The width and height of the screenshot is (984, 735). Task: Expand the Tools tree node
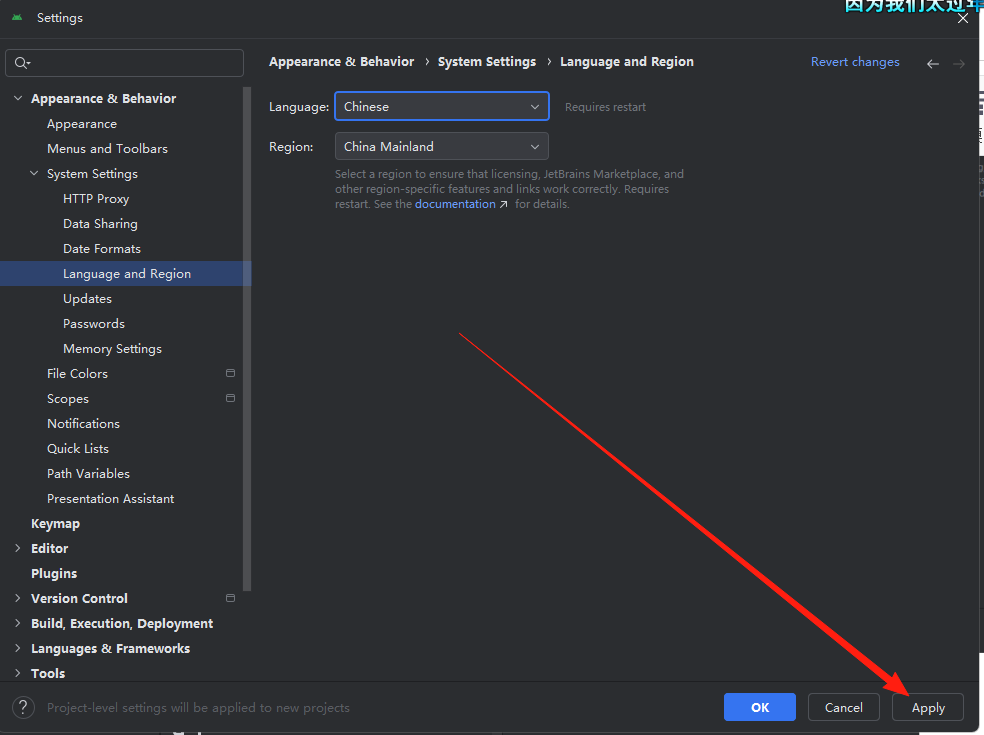pos(18,673)
